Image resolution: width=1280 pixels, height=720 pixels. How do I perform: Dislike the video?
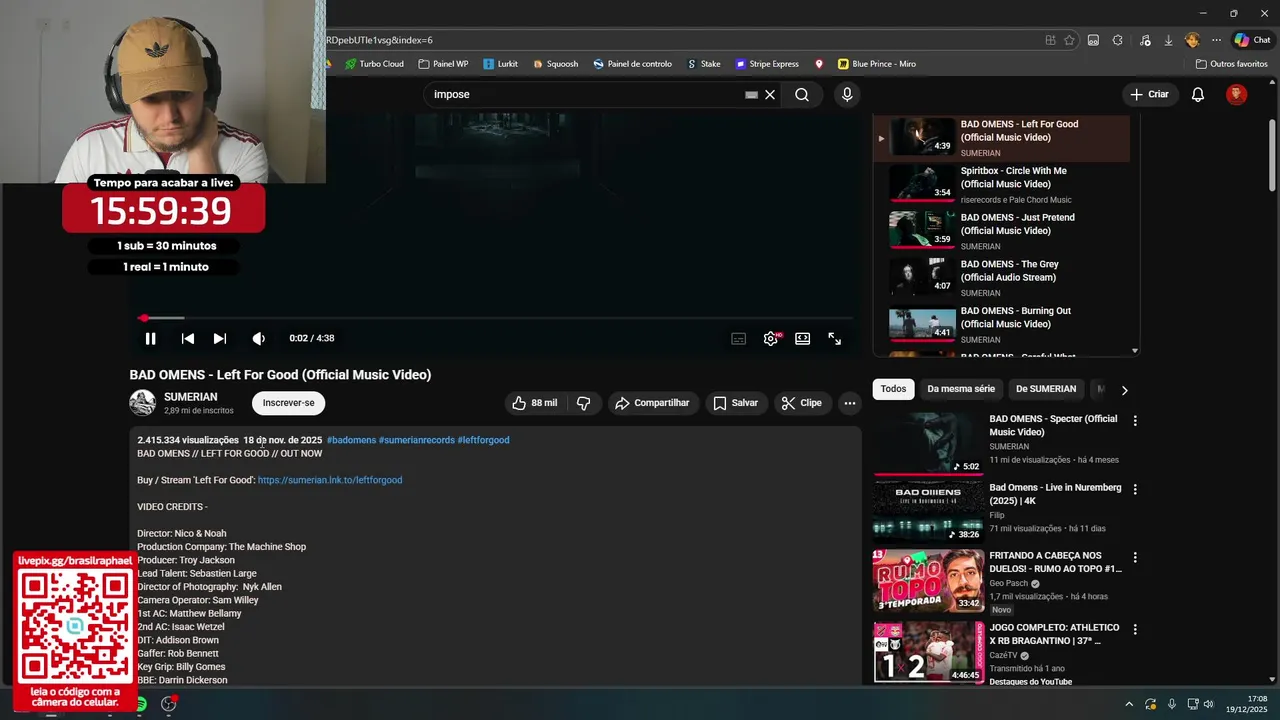click(x=584, y=403)
